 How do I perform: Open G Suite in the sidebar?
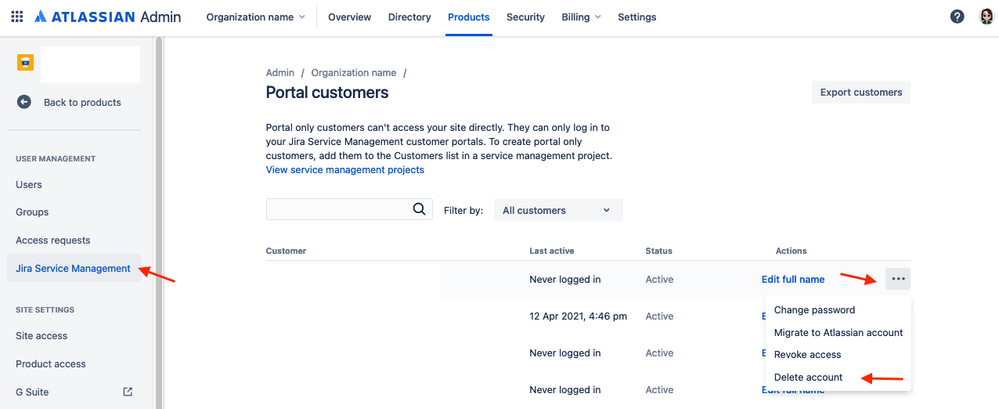[x=32, y=392]
